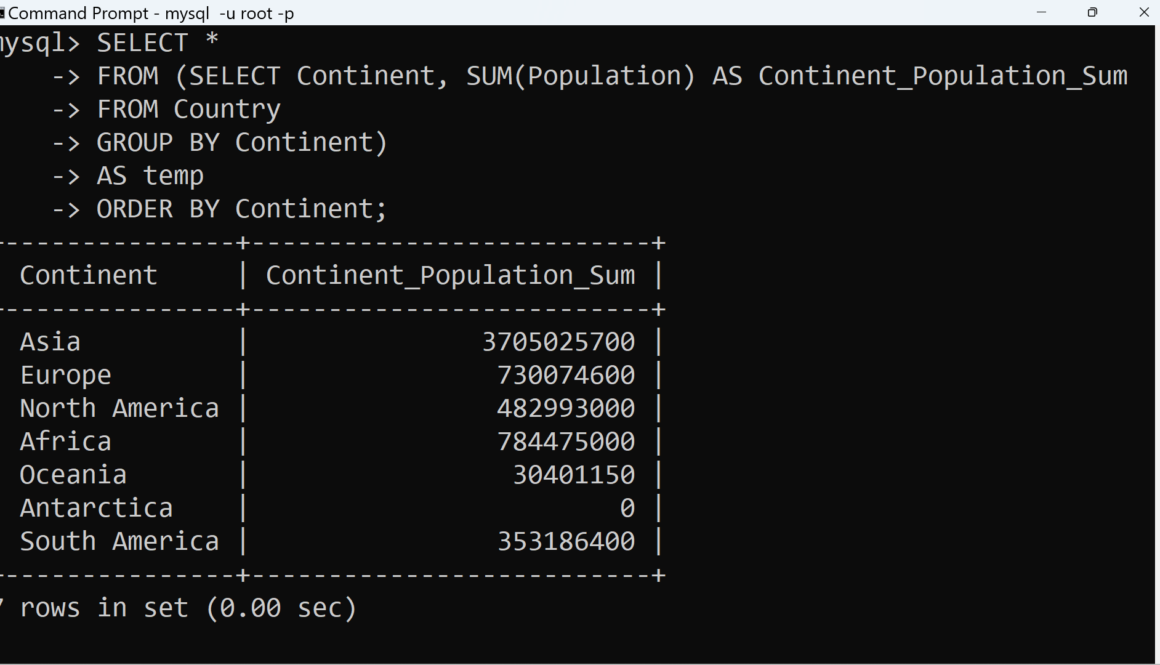Minimize the Command Prompt window

tap(1042, 13)
